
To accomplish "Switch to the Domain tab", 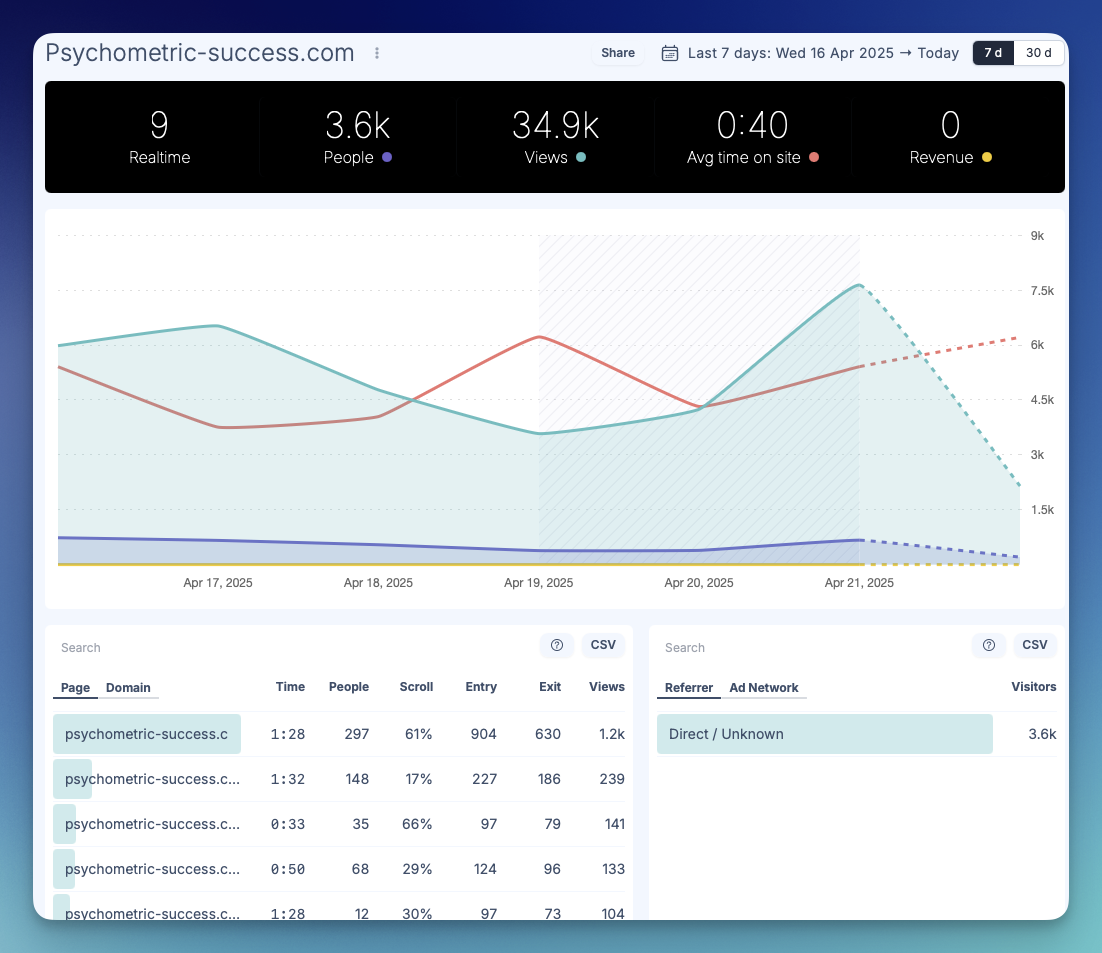I will [x=129, y=688].
